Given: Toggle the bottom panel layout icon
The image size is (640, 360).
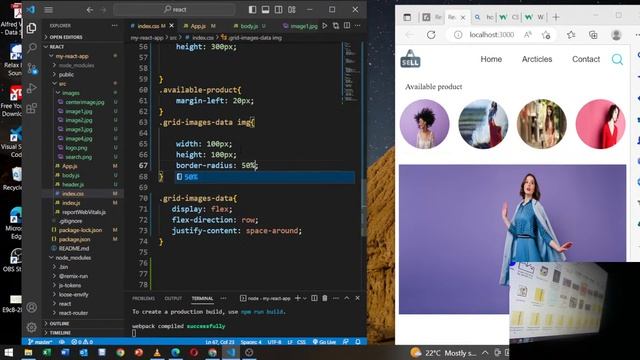Looking at the screenshot, I should 265,9.
